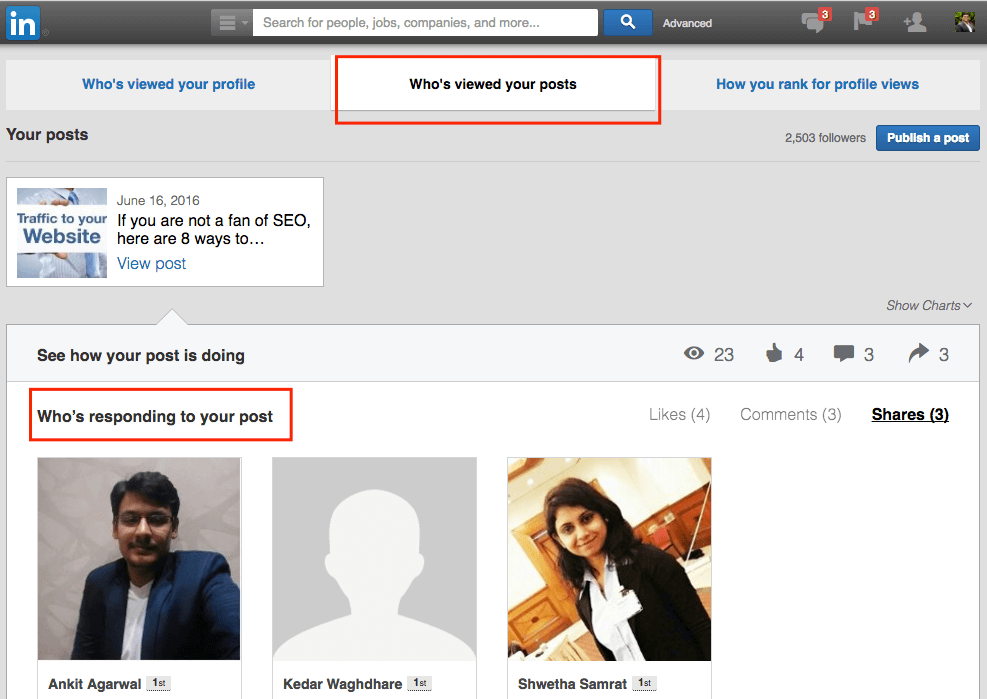Click the June 16, 2016 post date
Viewport: 987px width, 699px height.
click(158, 200)
